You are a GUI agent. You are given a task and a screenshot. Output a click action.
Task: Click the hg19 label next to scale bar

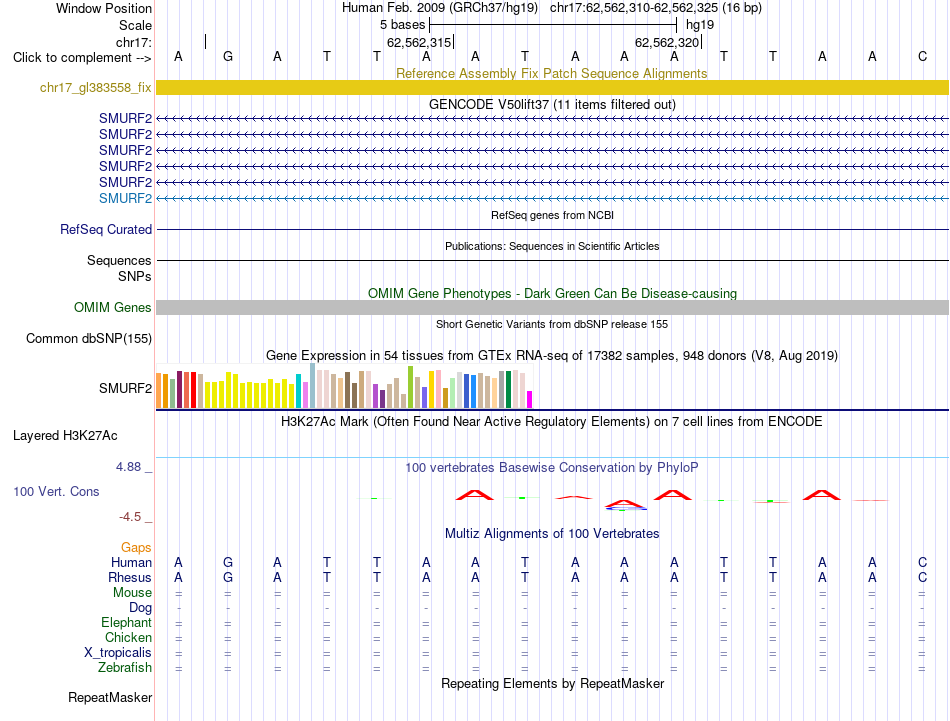[x=700, y=25]
